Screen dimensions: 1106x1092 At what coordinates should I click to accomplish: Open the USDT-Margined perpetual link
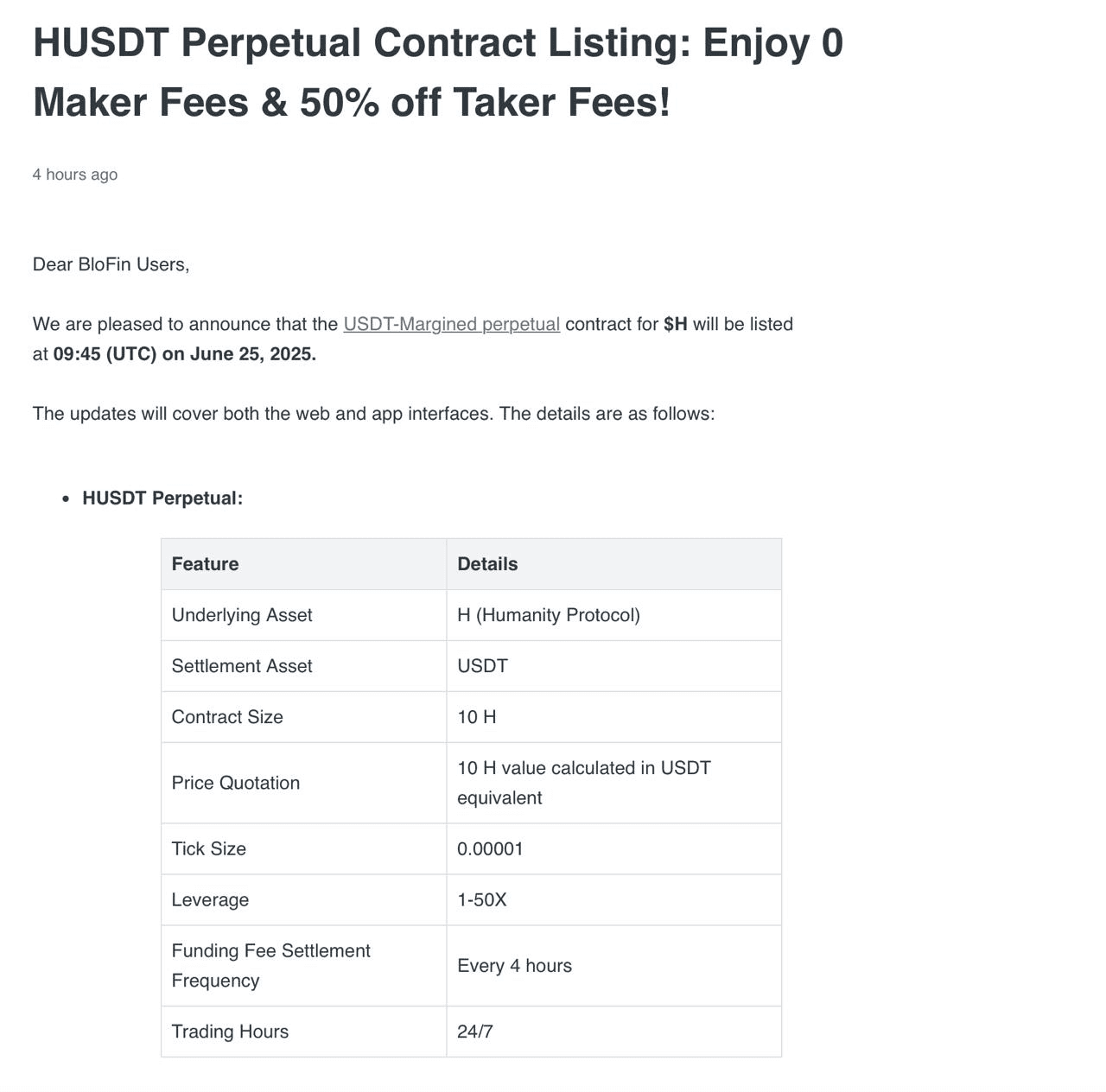tap(451, 324)
